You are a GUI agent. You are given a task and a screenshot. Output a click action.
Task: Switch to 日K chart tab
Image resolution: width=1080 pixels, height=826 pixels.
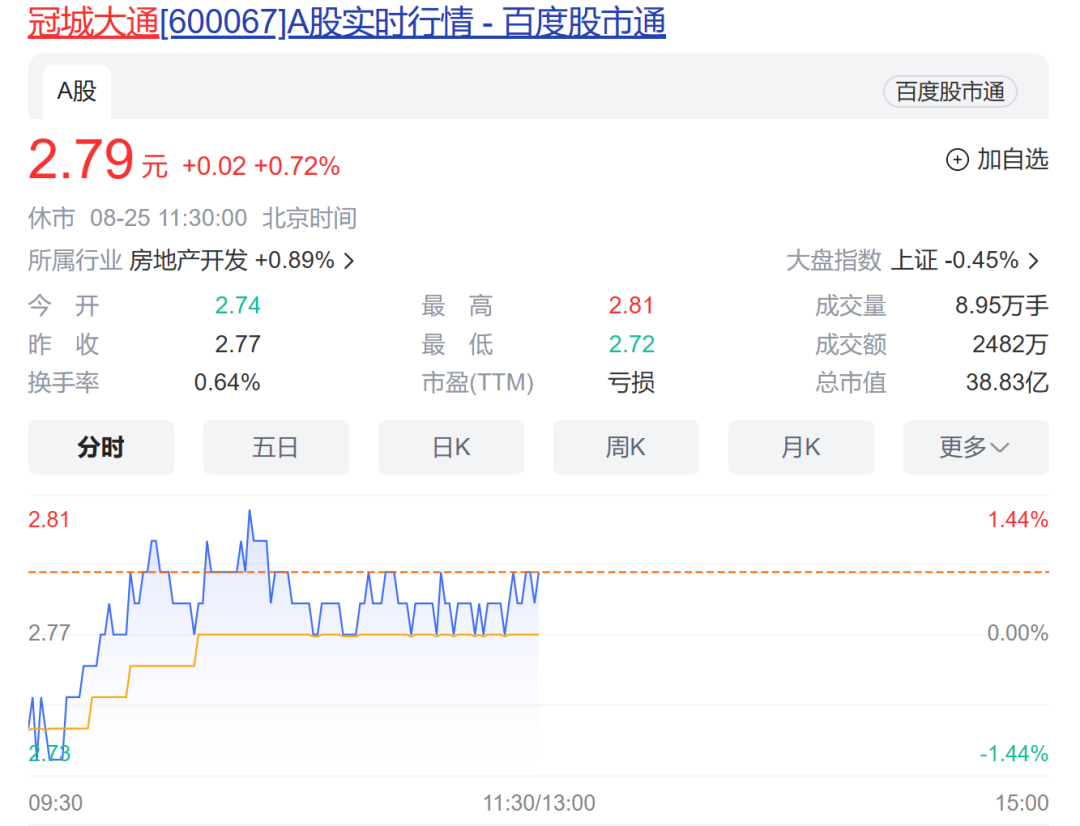tap(451, 447)
